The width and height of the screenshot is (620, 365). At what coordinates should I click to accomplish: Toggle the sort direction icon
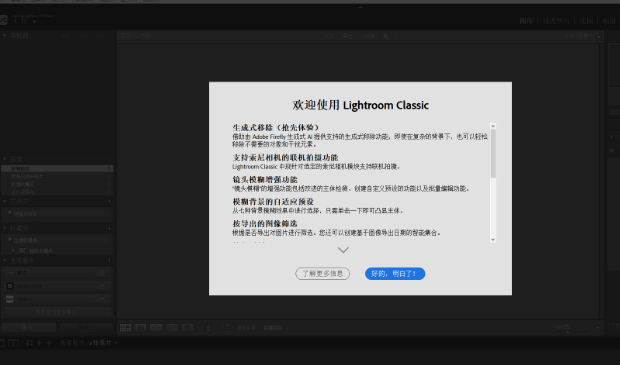(x=227, y=327)
